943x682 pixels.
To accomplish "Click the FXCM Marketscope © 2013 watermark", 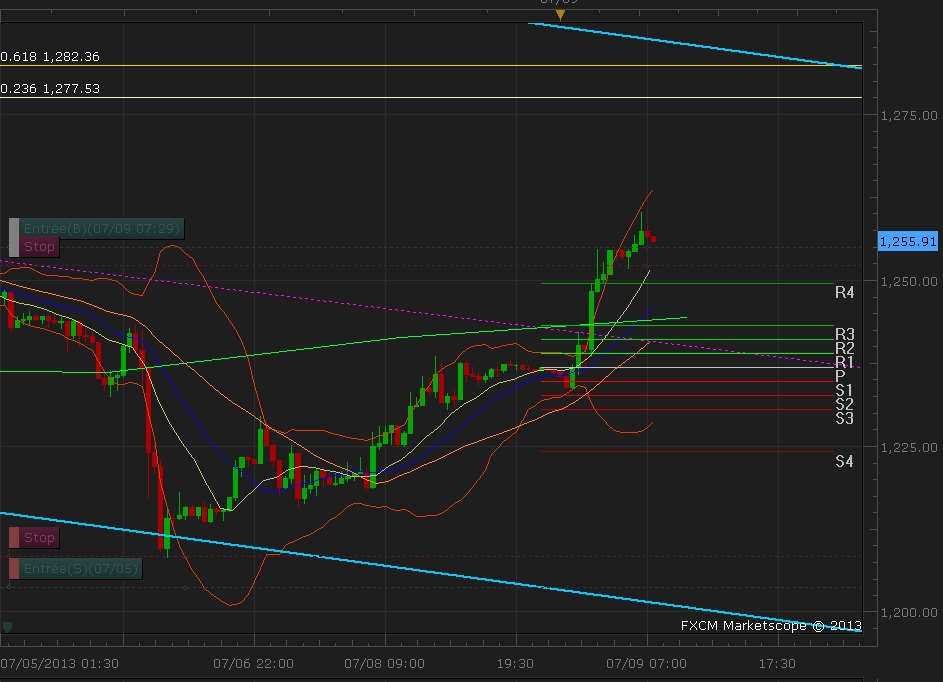I will pyautogui.click(x=771, y=625).
